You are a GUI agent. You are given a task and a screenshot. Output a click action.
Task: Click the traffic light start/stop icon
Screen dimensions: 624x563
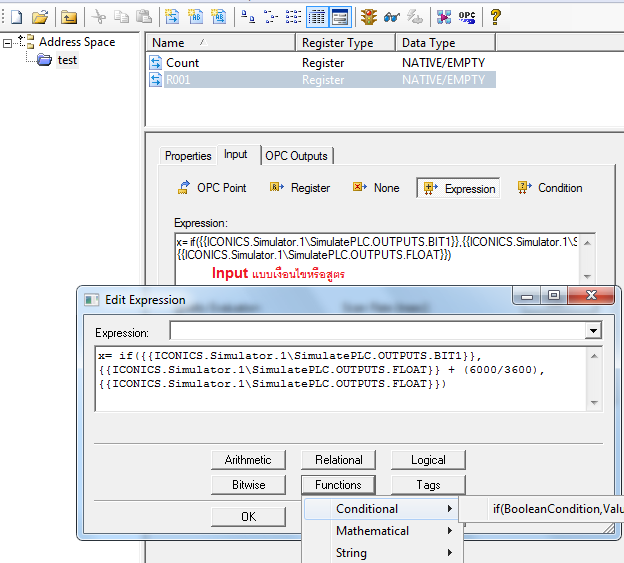tap(369, 17)
